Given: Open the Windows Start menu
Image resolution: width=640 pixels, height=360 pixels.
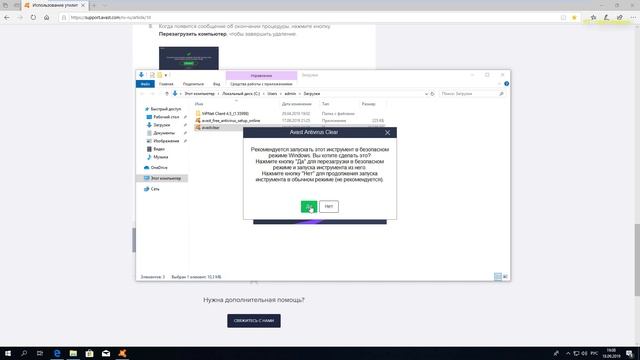Looking at the screenshot, I should point(8,353).
